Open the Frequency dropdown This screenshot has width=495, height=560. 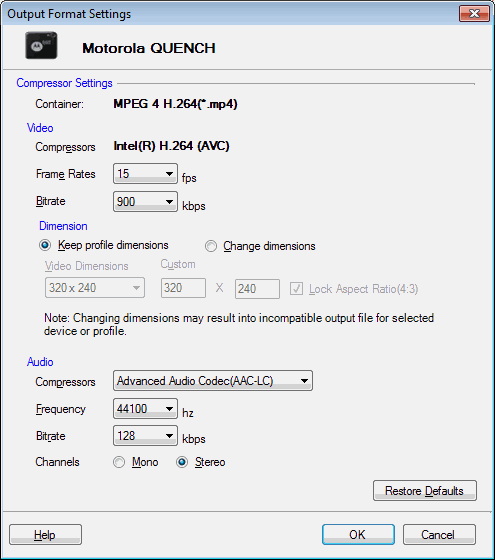coord(145,409)
